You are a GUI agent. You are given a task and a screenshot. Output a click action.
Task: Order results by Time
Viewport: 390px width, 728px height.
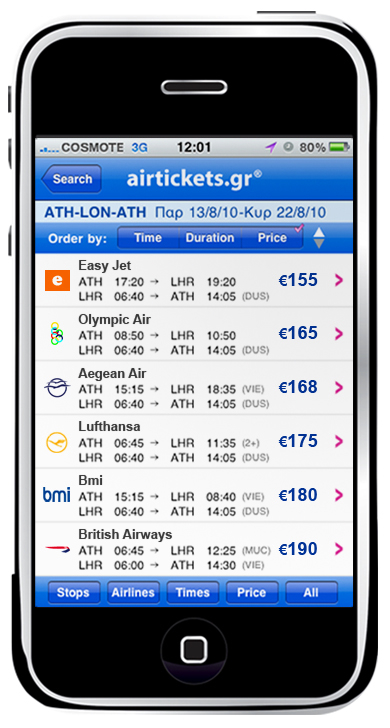point(148,238)
